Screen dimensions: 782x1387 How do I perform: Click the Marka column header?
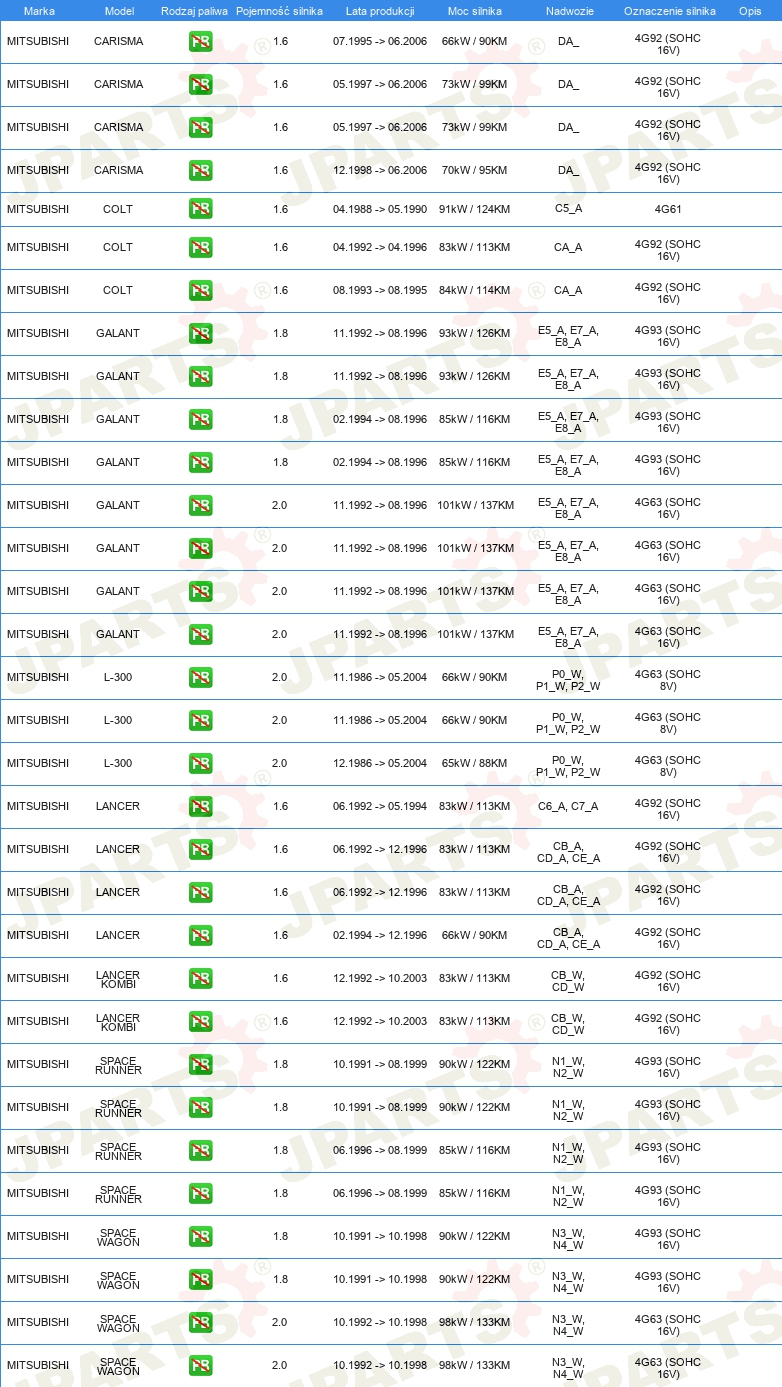click(x=39, y=11)
